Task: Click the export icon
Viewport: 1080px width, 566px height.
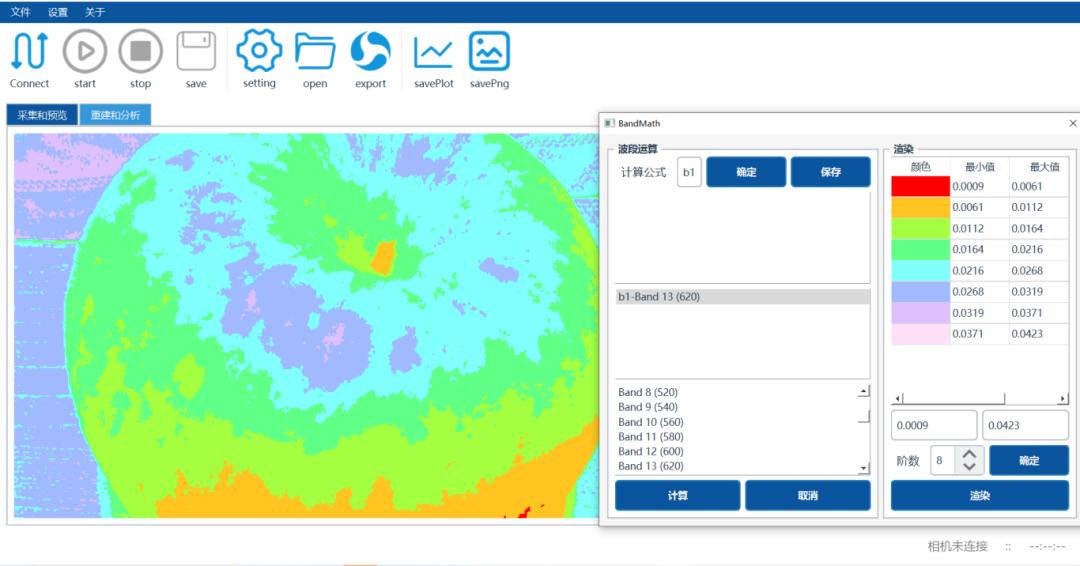Action: pyautogui.click(x=371, y=51)
